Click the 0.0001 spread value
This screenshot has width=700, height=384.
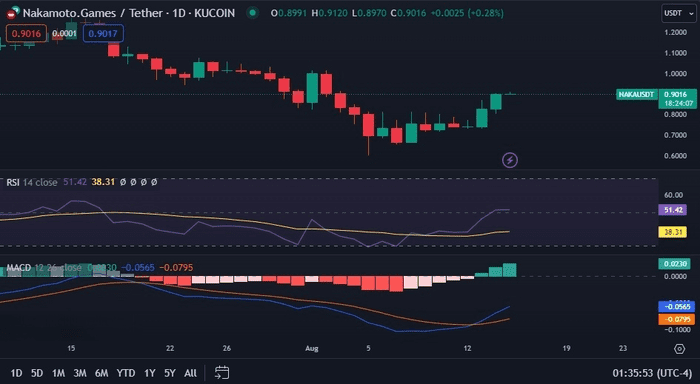[64, 33]
